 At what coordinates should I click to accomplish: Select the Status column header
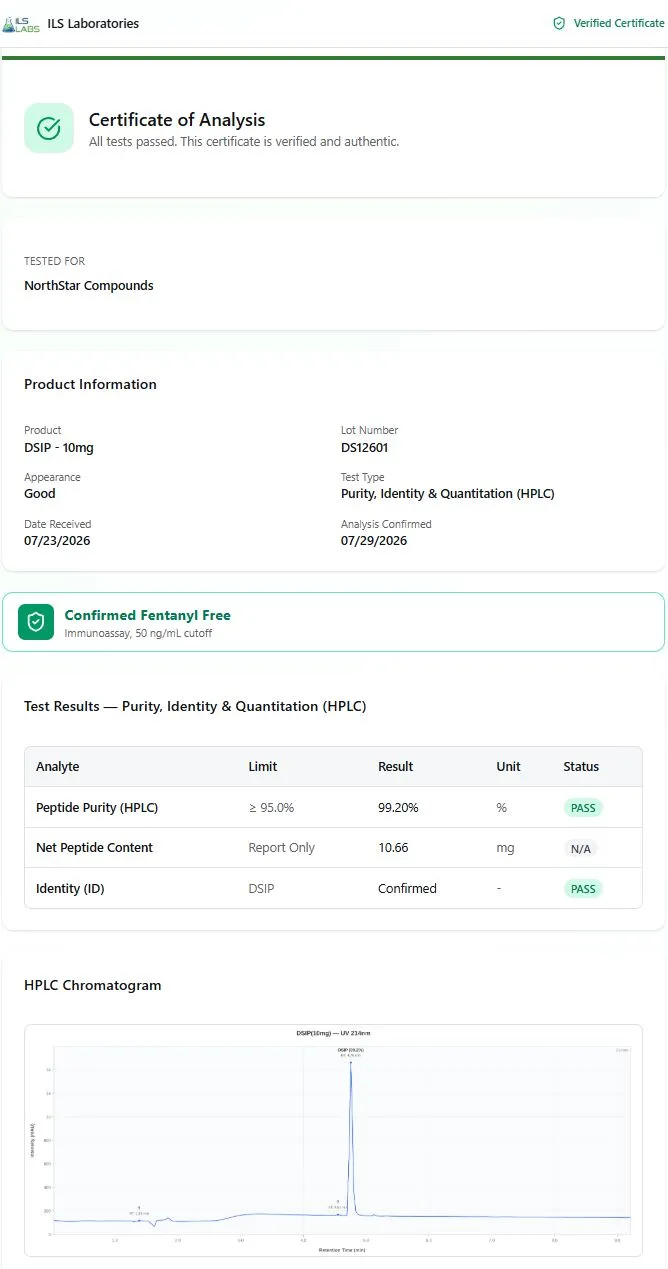coord(581,767)
